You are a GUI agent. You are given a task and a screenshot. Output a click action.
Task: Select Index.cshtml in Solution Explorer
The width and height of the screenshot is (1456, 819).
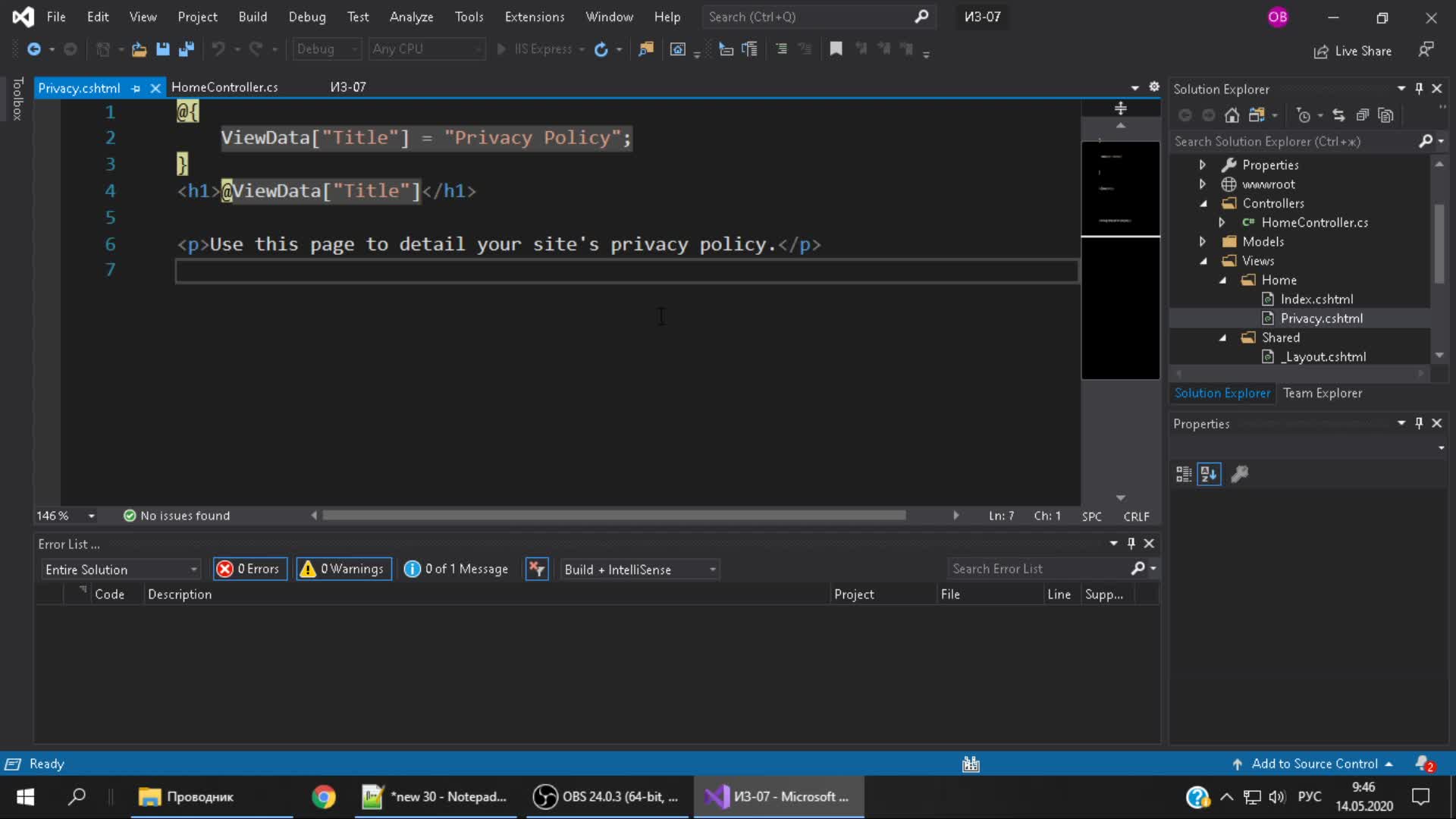(1316, 300)
